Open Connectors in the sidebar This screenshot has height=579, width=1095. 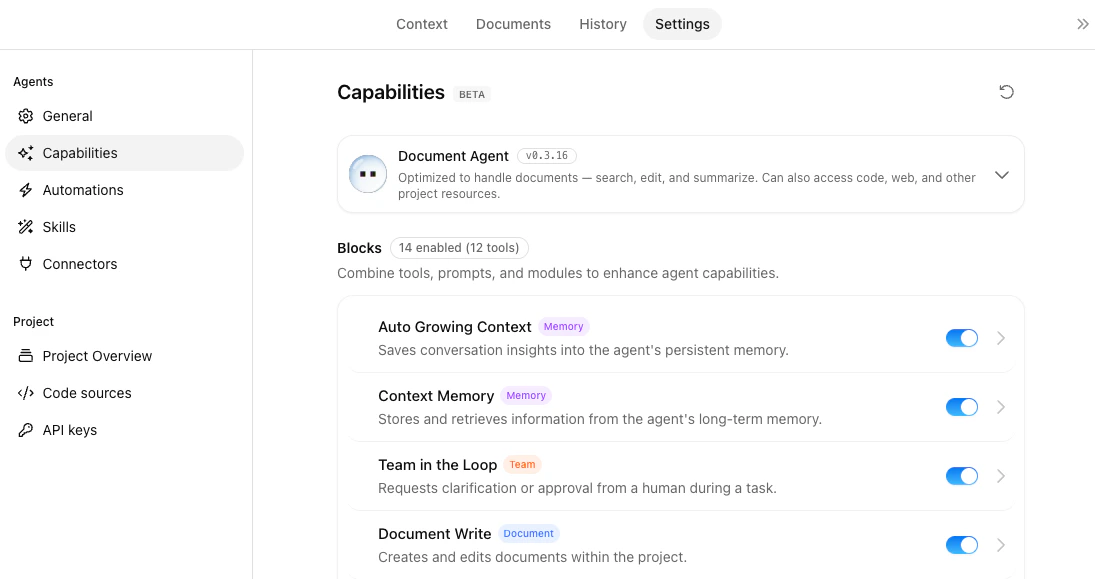[x=124, y=264]
